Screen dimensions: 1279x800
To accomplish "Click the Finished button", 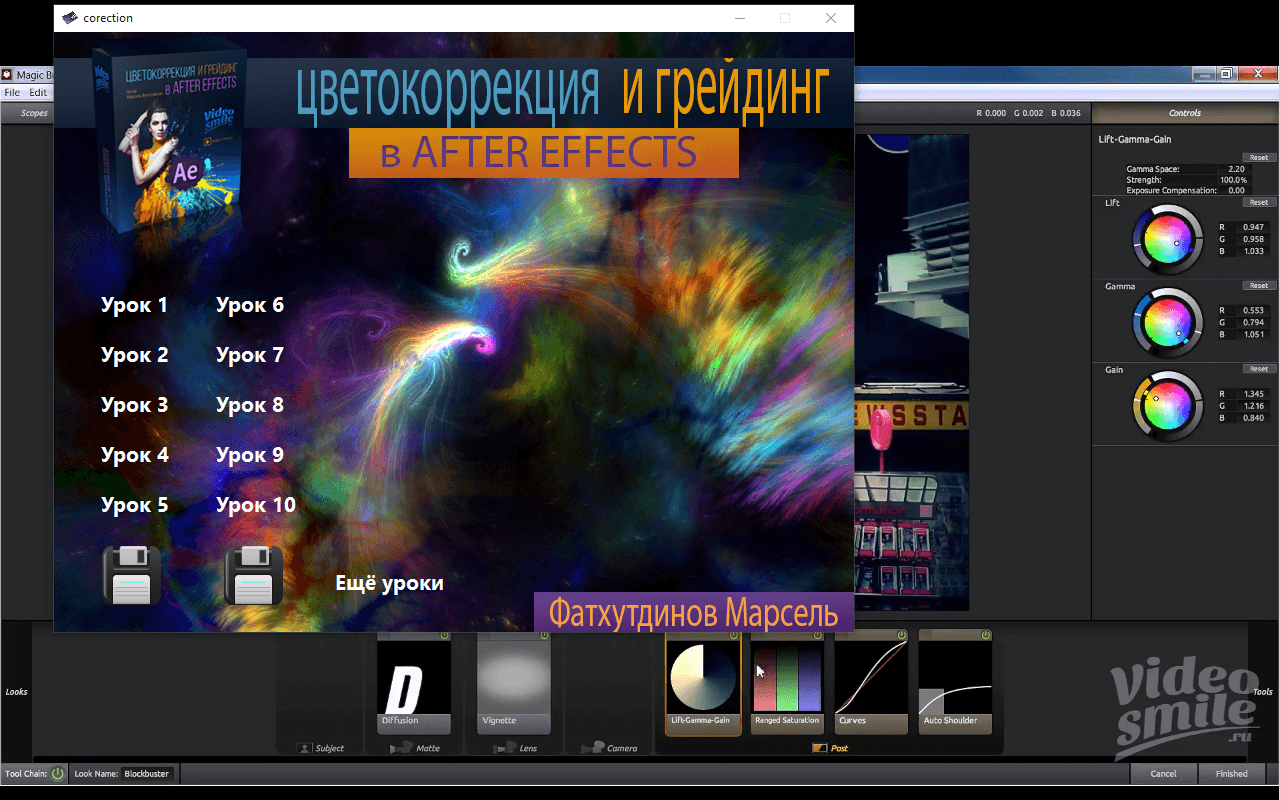I will point(1232,773).
